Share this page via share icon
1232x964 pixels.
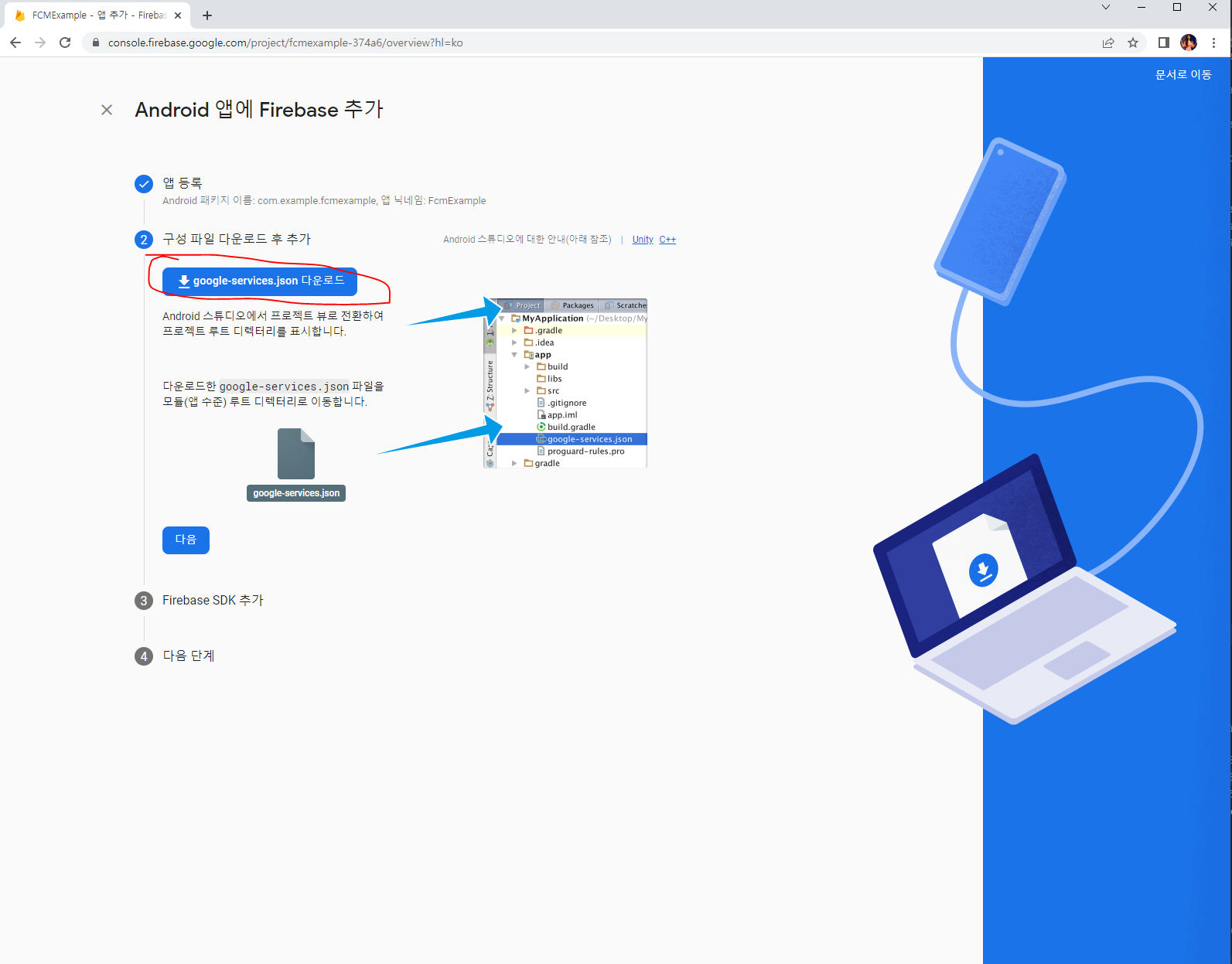coord(1108,43)
